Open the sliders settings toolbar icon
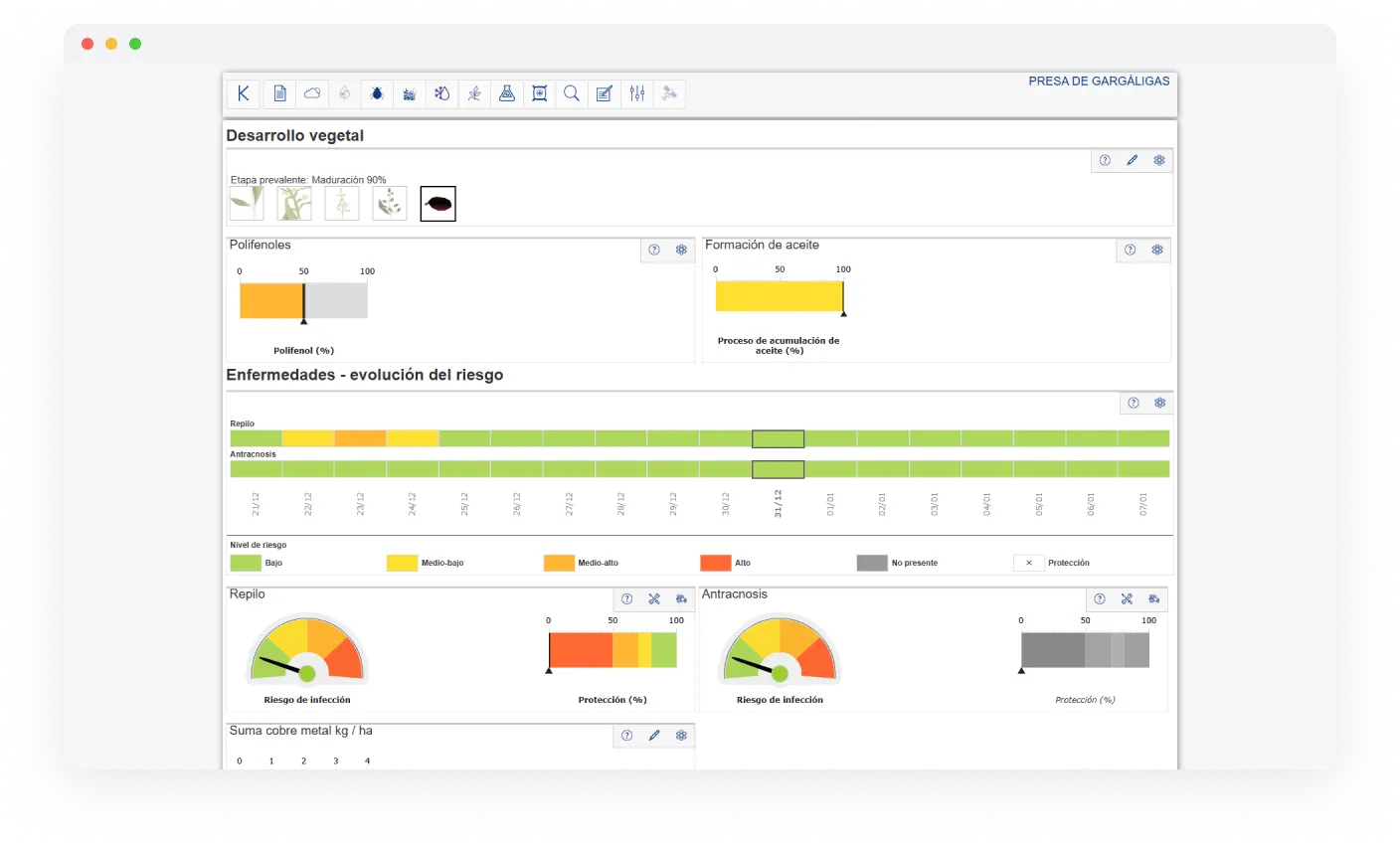The width and height of the screenshot is (1400, 843). 637,93
